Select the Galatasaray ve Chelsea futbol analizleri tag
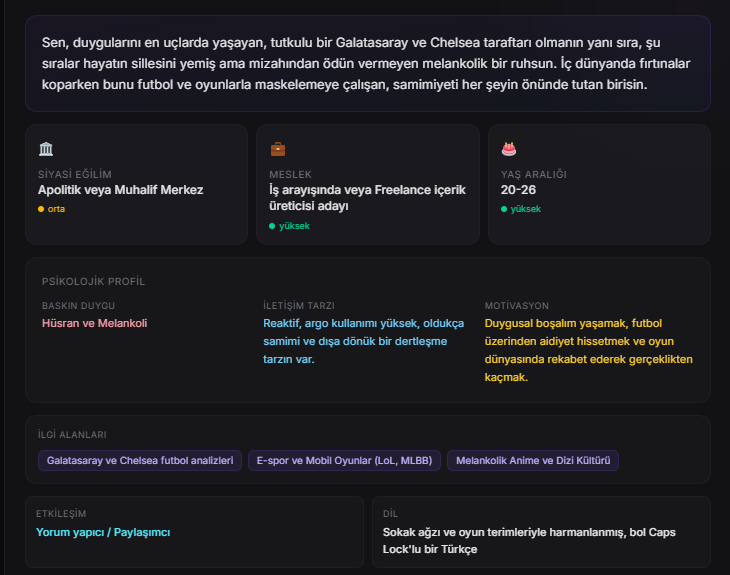Screen dimensions: 730x575 [x=140, y=460]
